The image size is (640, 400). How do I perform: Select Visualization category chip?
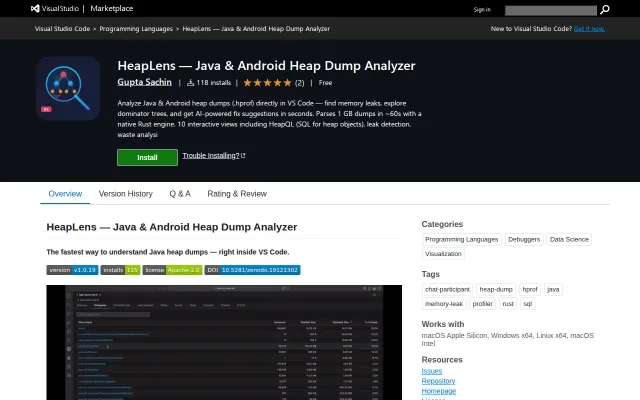tap(443, 254)
